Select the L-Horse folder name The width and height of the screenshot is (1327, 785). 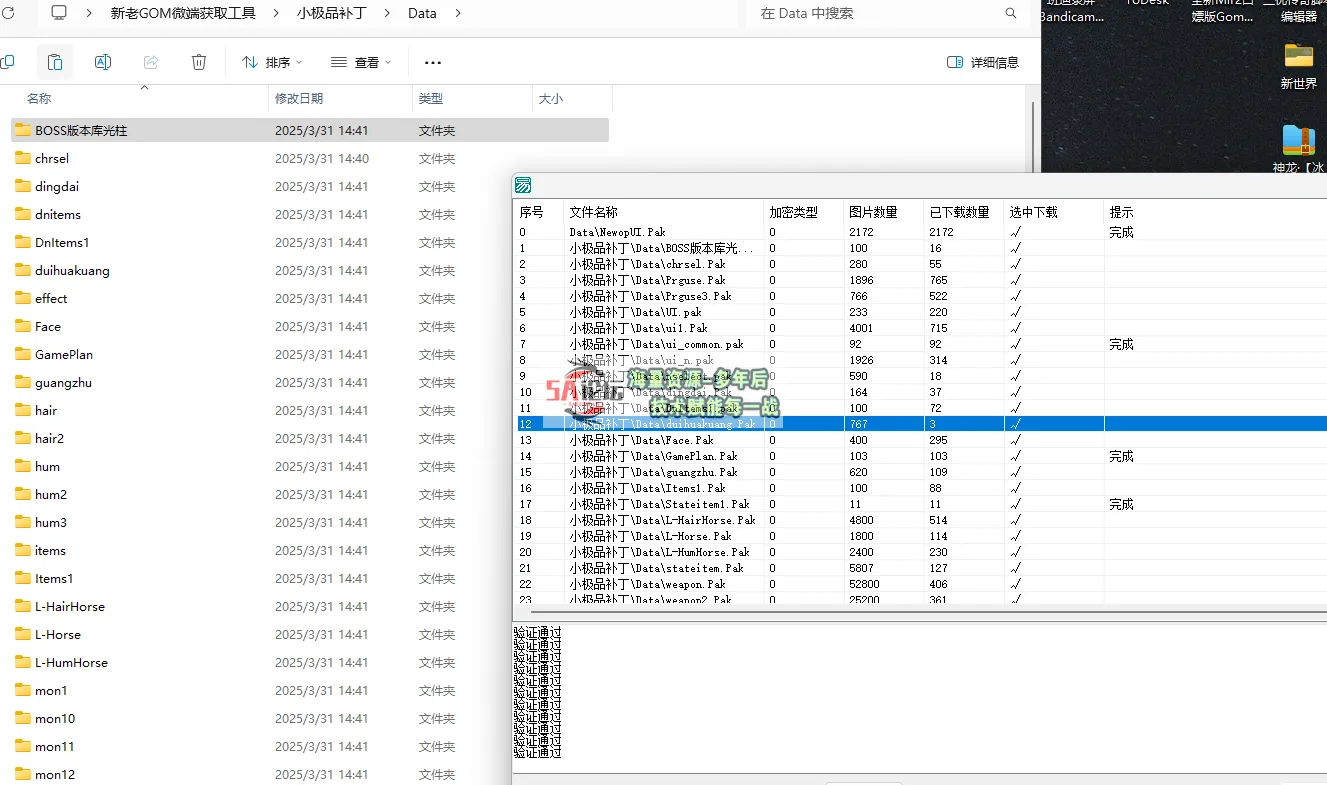(58, 634)
